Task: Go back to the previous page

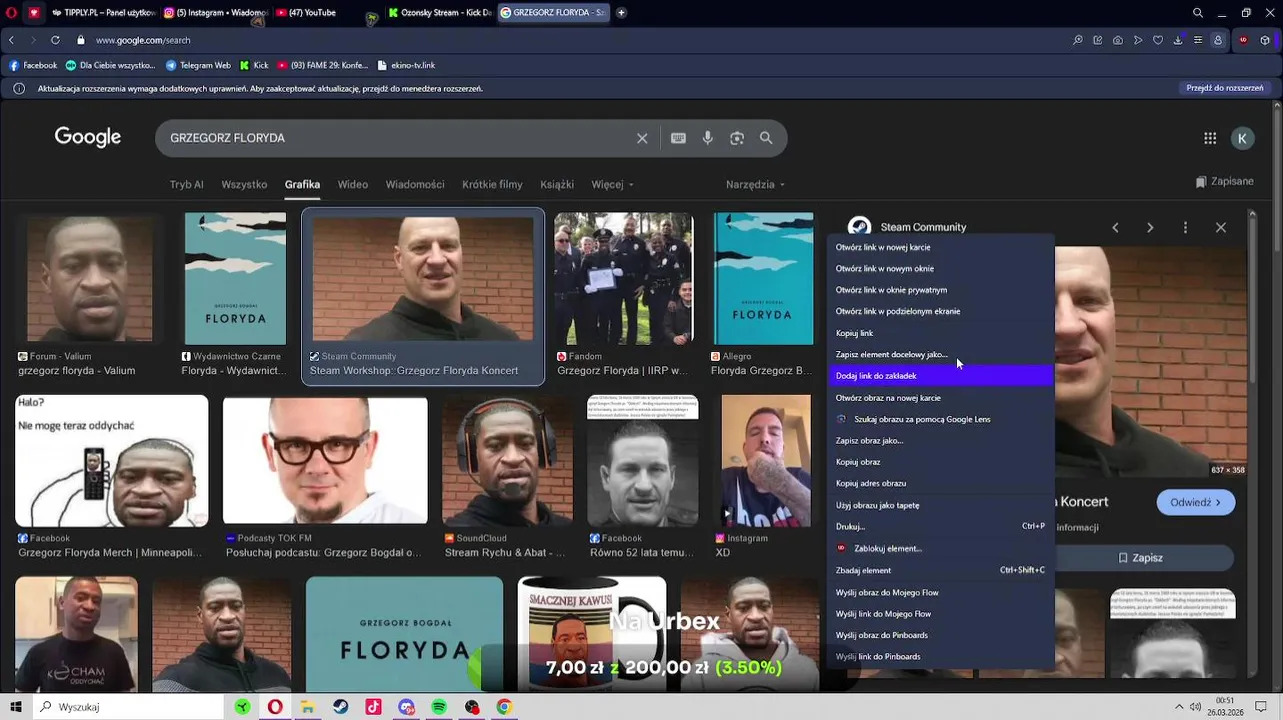Action: point(11,40)
